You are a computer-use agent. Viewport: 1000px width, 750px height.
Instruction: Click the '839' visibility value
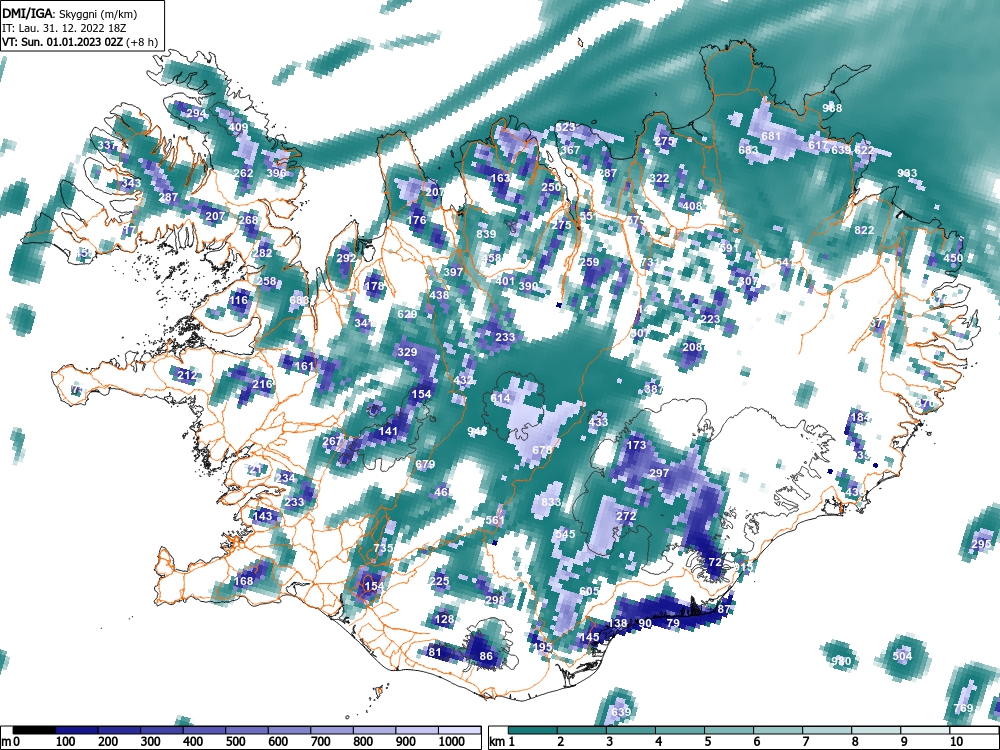tap(486, 234)
